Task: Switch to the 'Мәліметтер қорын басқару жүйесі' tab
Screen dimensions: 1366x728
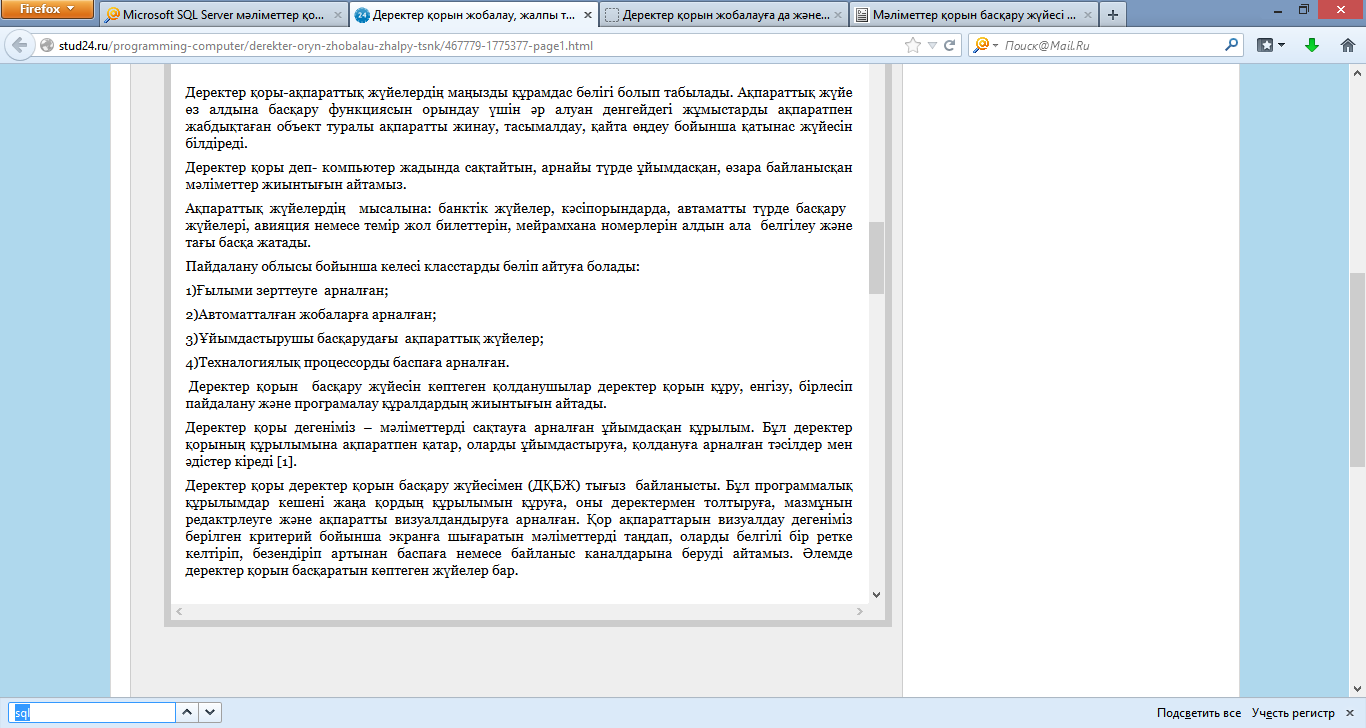Action: point(973,15)
